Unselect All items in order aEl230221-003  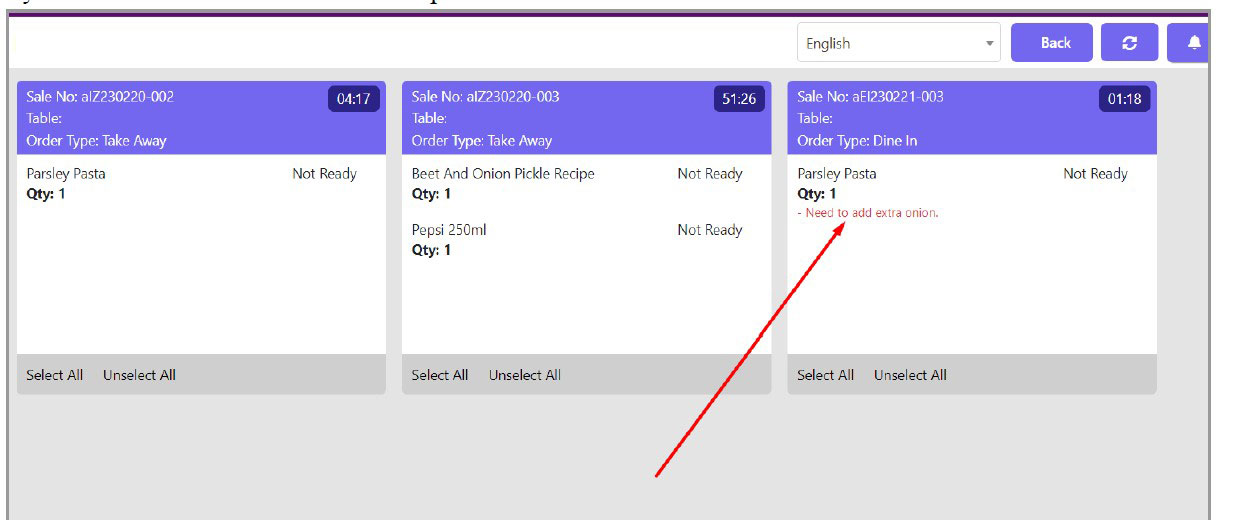click(910, 375)
